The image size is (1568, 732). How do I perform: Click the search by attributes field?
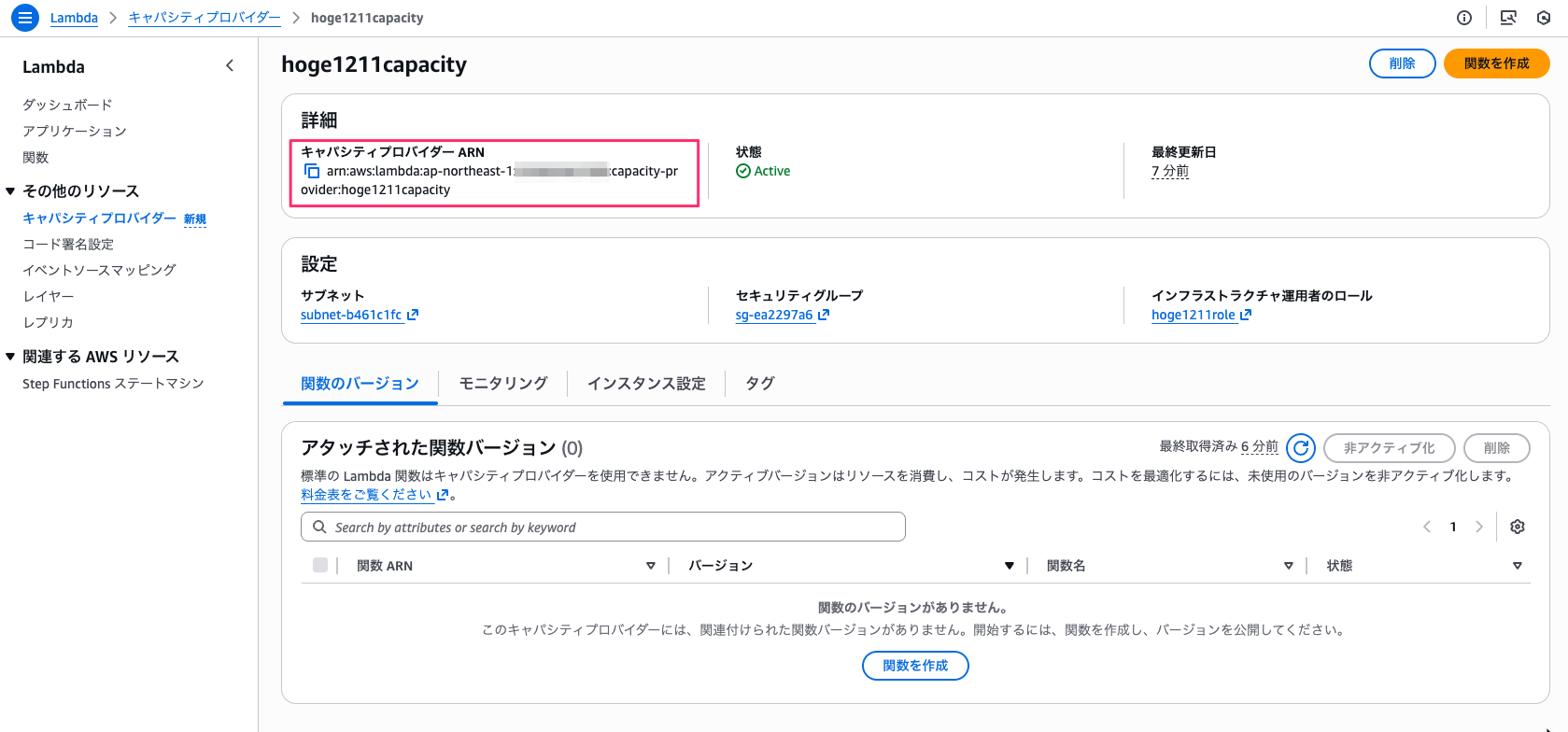click(603, 528)
